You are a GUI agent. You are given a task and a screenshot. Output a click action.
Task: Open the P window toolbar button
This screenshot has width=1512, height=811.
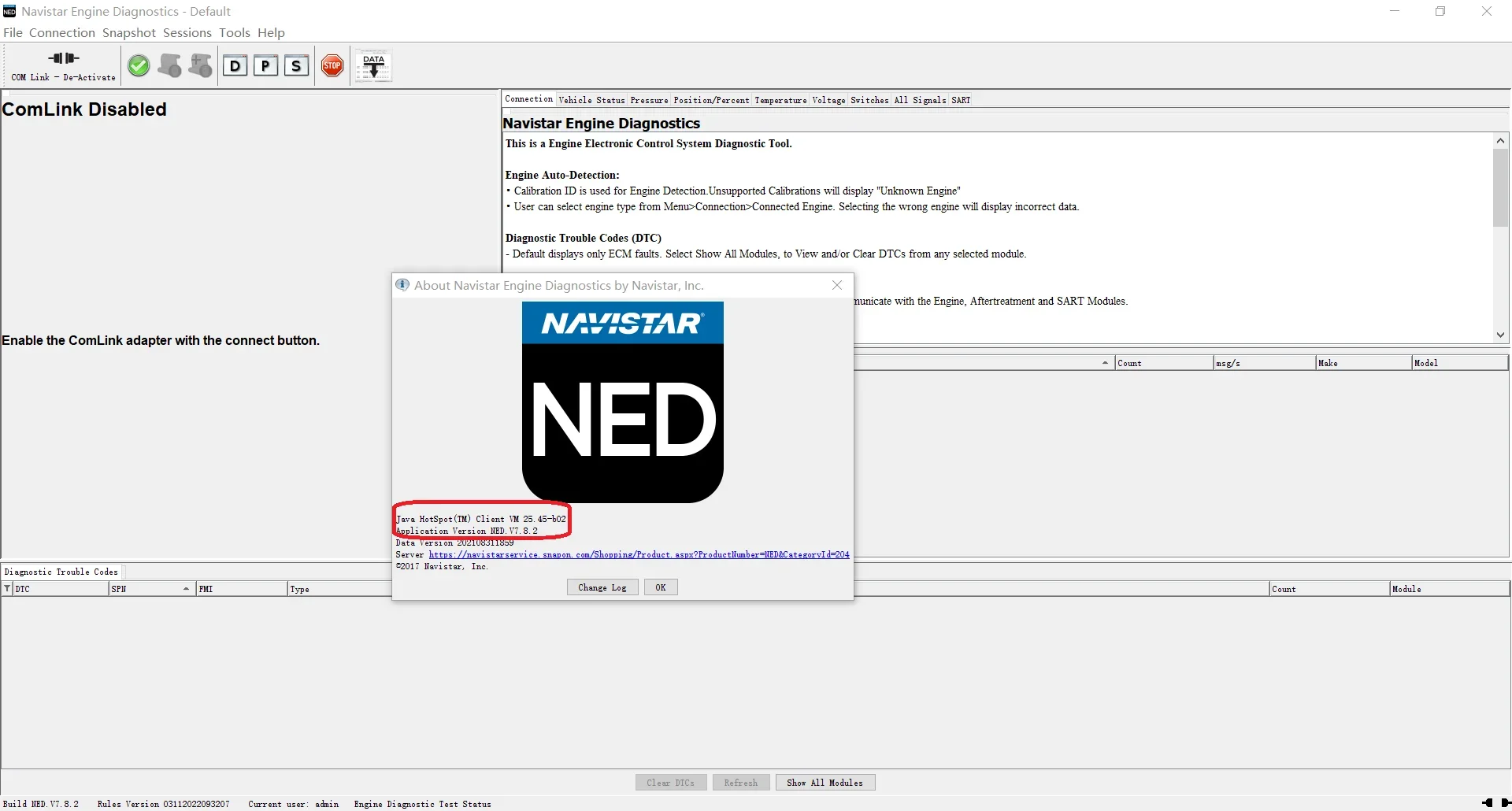[x=265, y=66]
